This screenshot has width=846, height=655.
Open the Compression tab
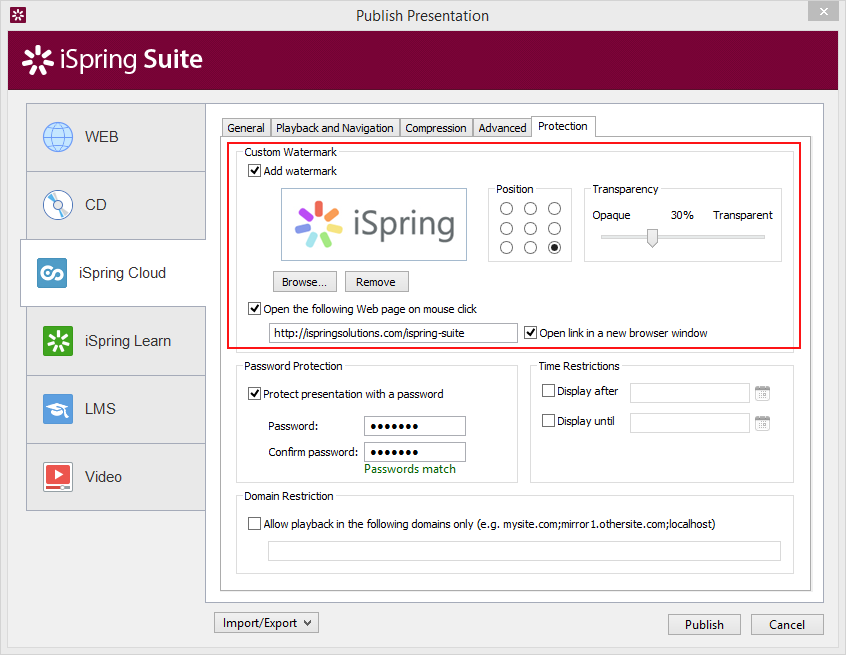436,128
